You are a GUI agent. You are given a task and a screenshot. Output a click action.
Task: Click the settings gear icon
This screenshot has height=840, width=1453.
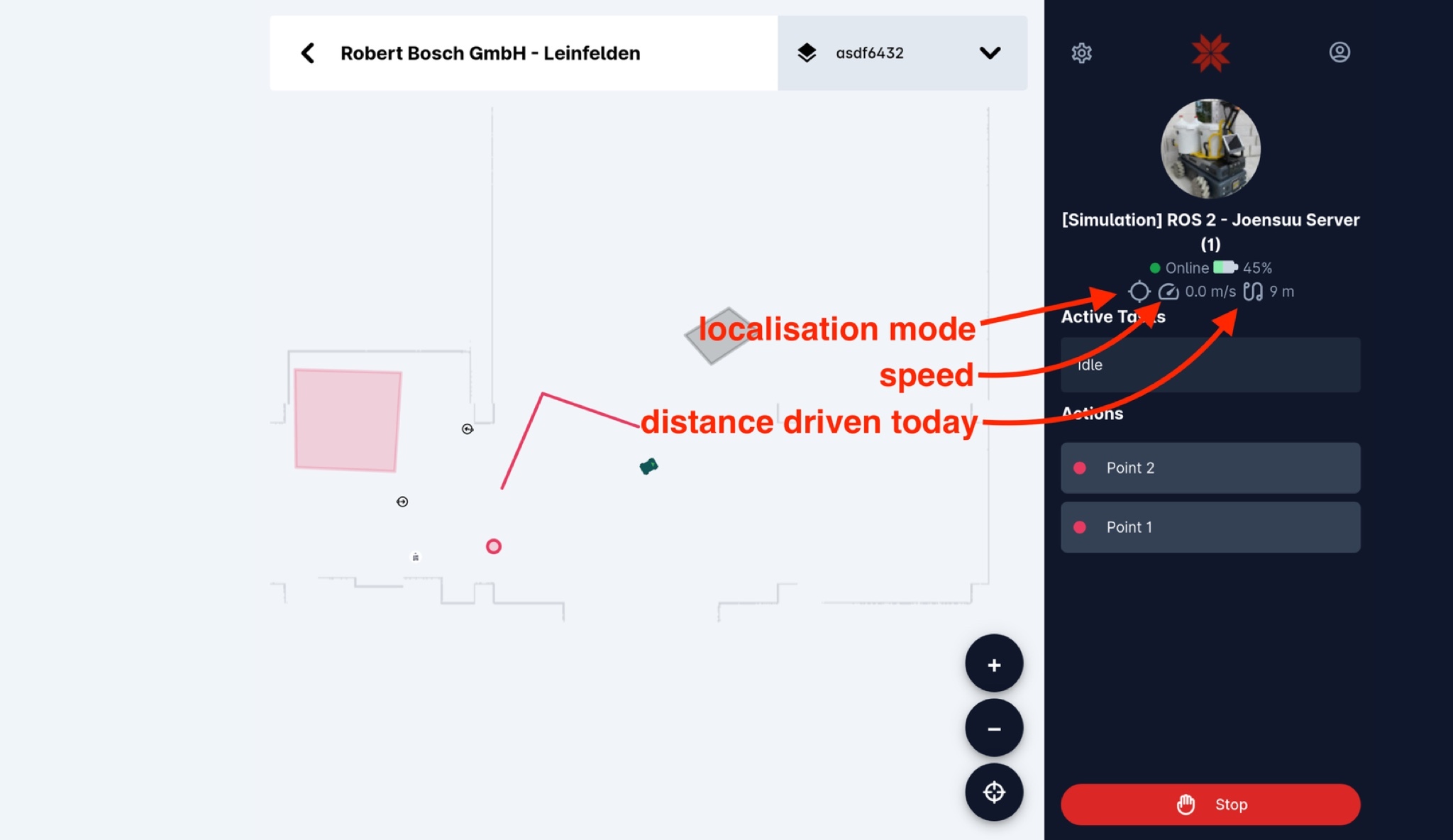(x=1082, y=52)
